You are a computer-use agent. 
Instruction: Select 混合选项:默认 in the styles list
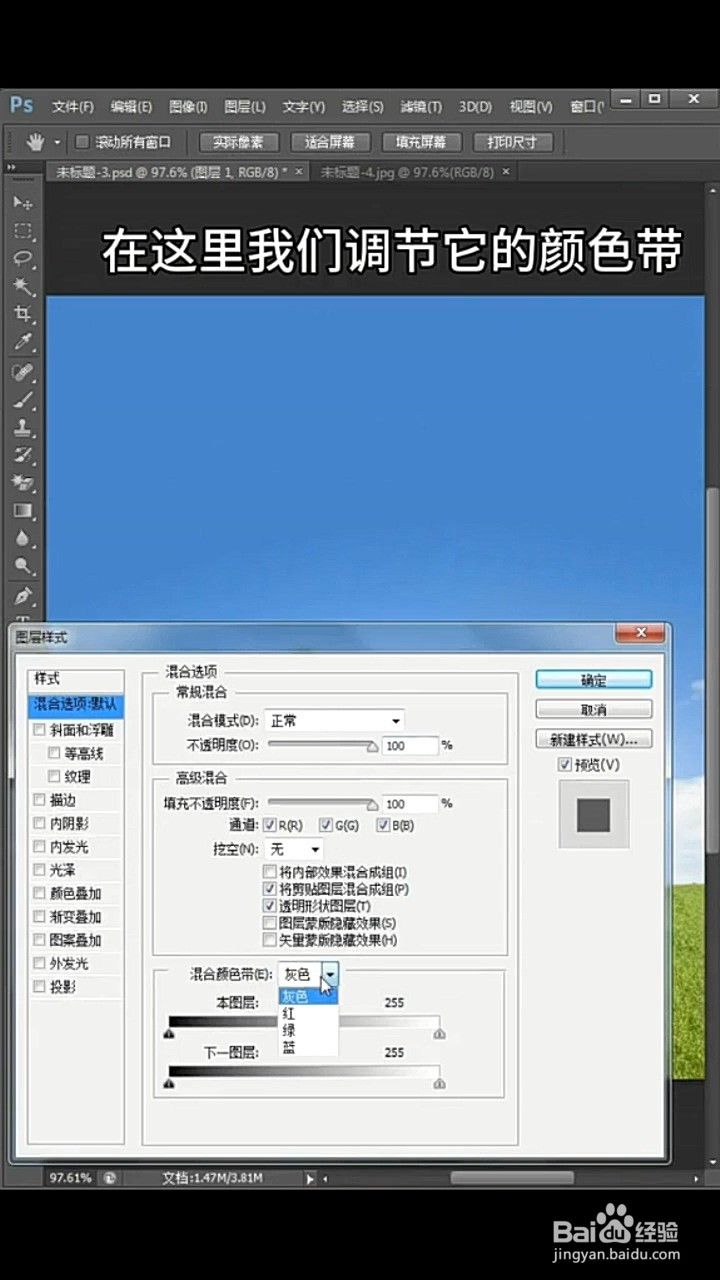click(76, 704)
